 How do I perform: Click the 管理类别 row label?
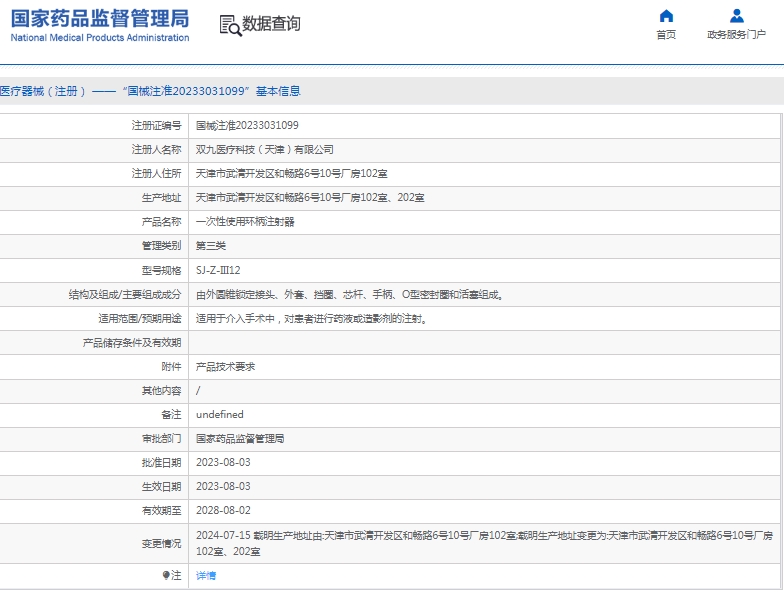162,246
